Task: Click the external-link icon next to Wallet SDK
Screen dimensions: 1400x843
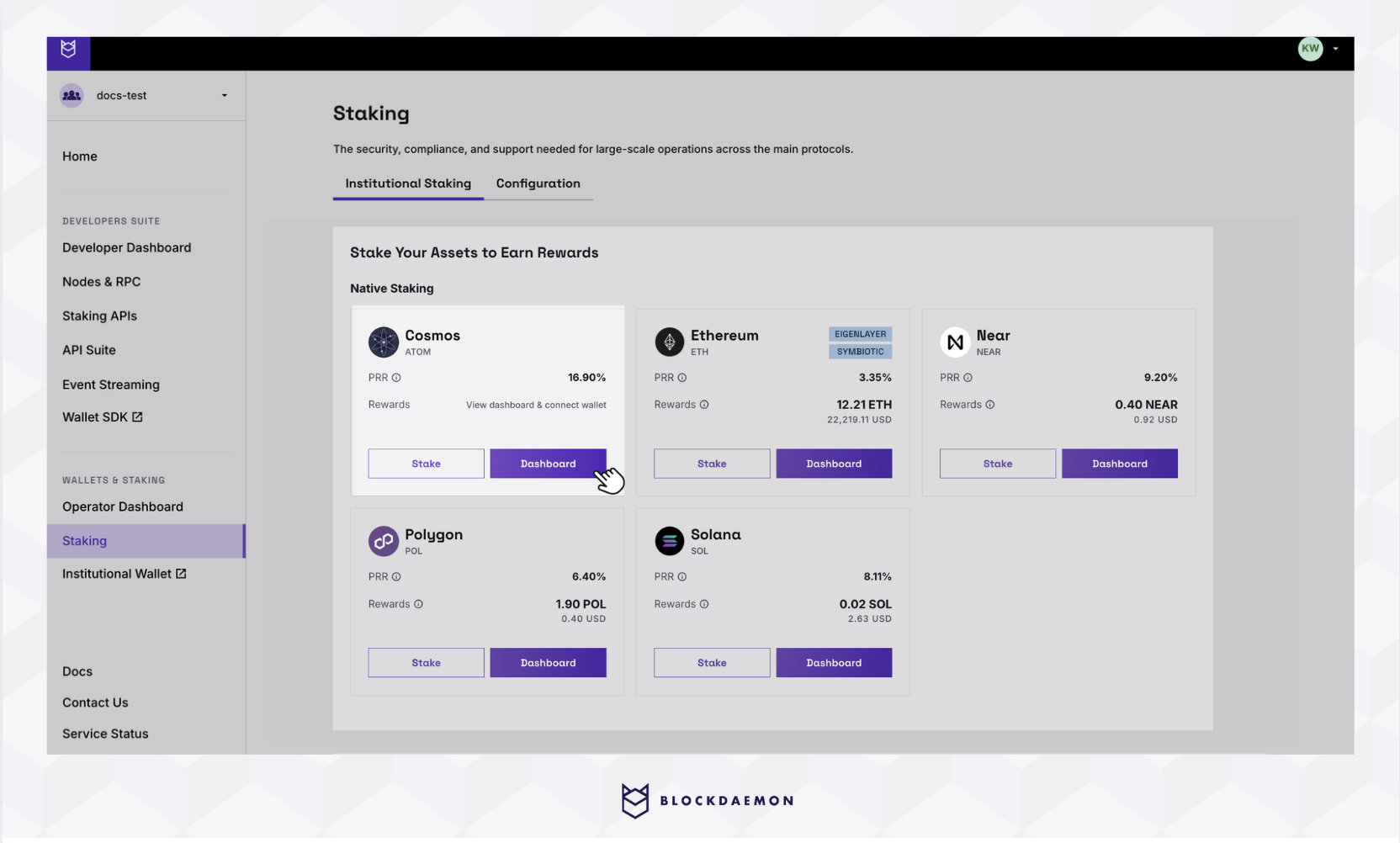Action: tap(137, 417)
